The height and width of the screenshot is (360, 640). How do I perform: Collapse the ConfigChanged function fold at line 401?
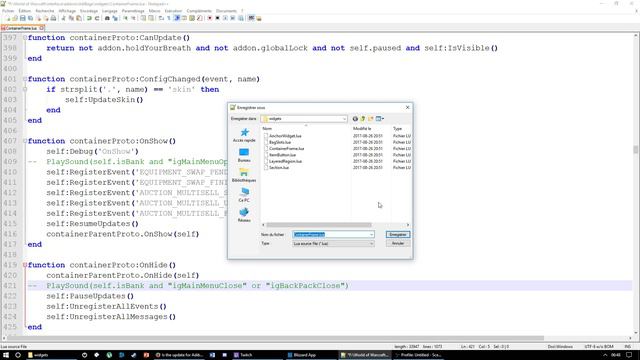pos(25,79)
